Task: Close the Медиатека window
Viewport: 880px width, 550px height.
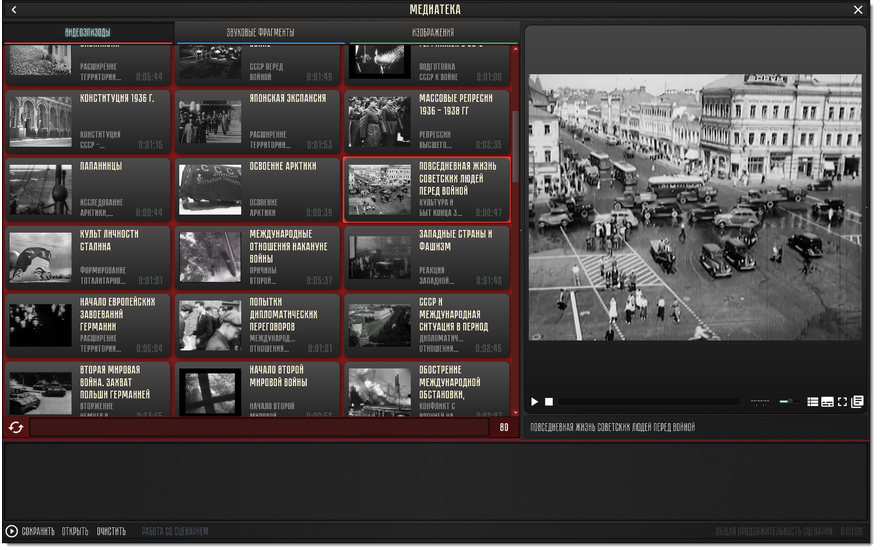Action: [858, 10]
